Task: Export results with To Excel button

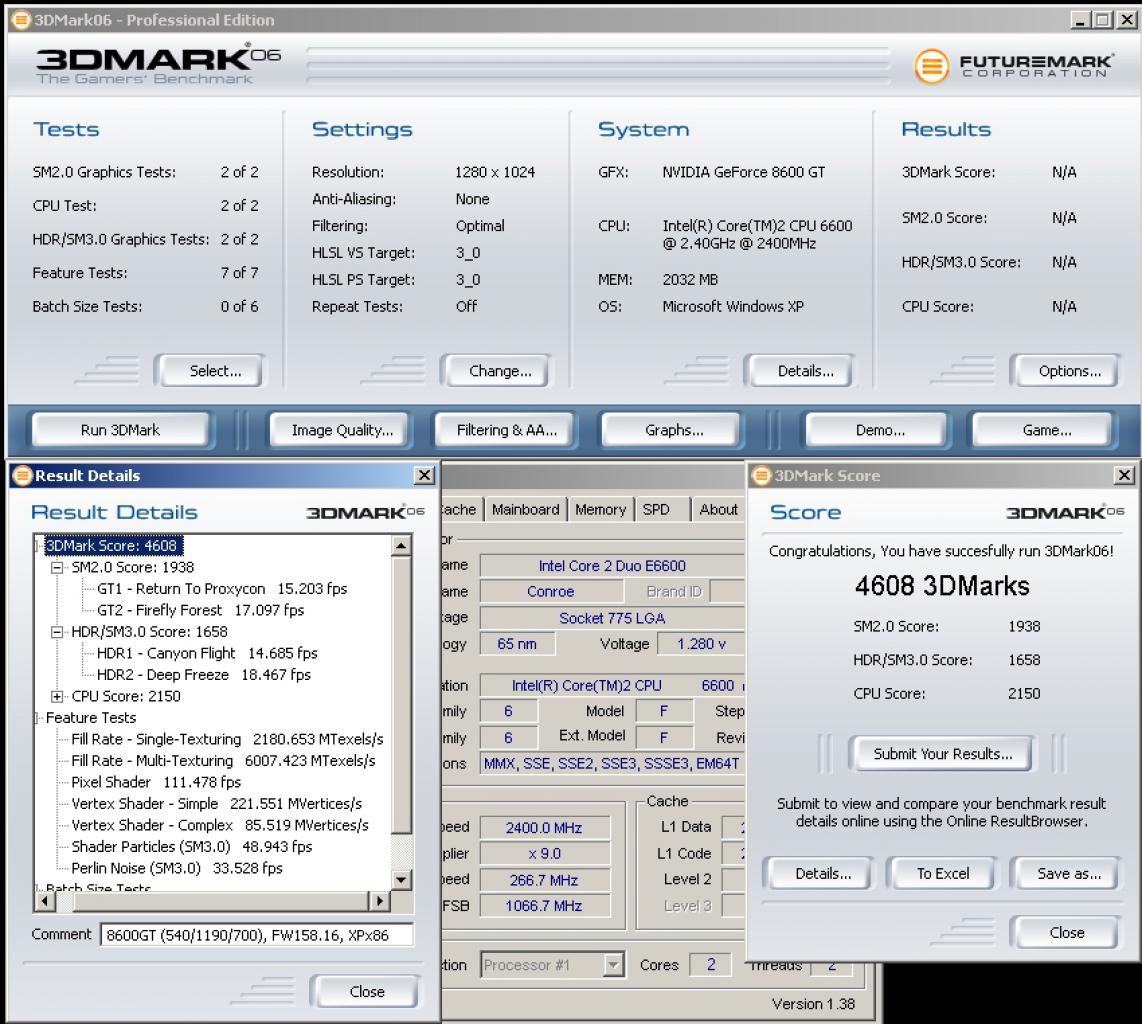Action: click(942, 873)
